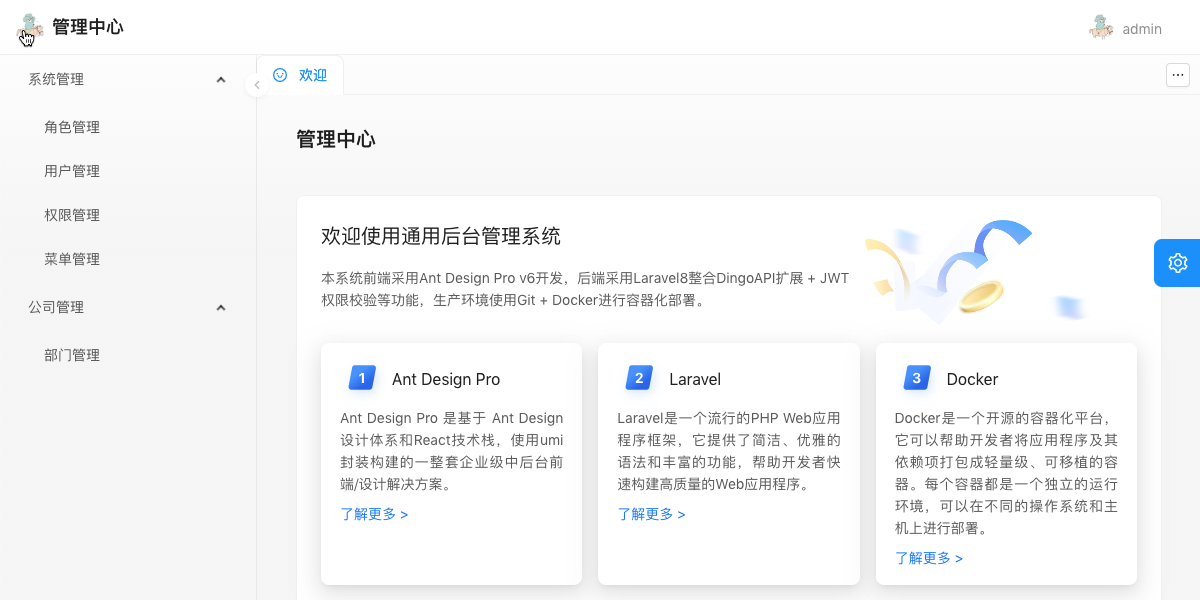Click the Docker card title
This screenshot has height=600, width=1200.
click(972, 379)
